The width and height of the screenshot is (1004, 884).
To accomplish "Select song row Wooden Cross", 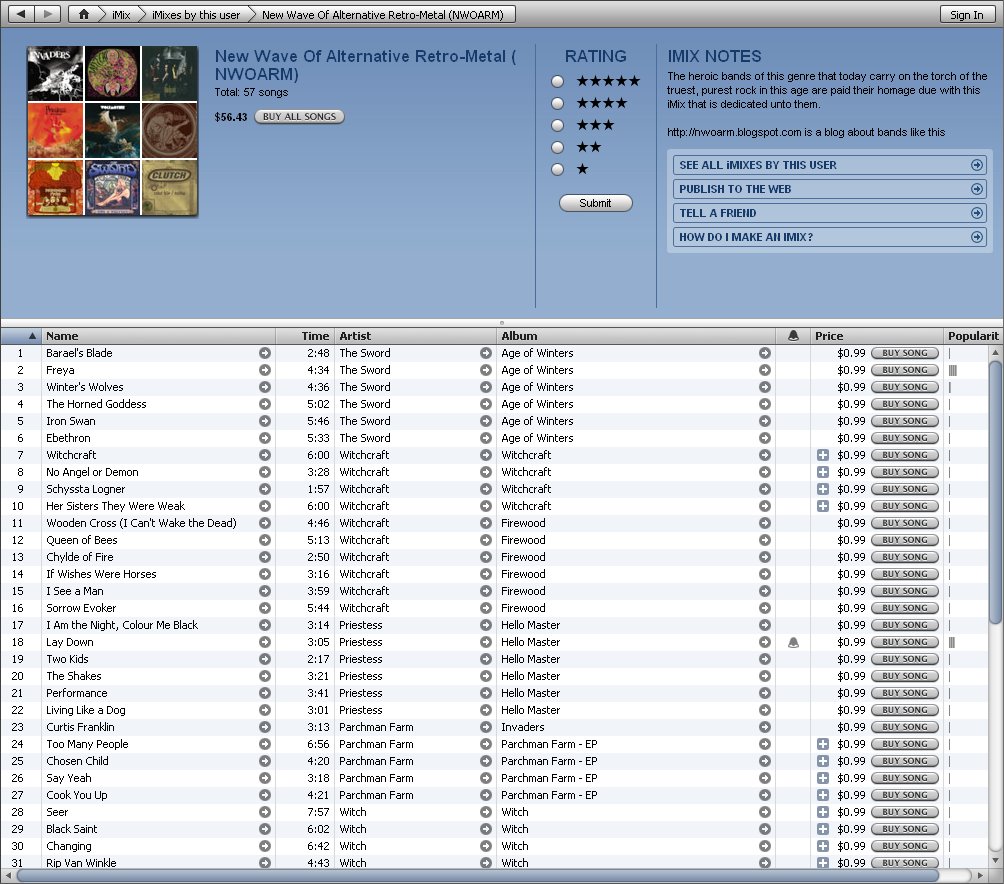I will pyautogui.click(x=494, y=523).
